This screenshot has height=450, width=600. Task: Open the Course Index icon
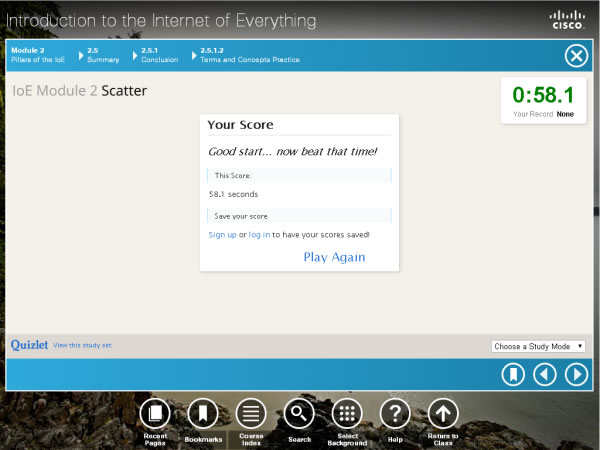pos(250,413)
